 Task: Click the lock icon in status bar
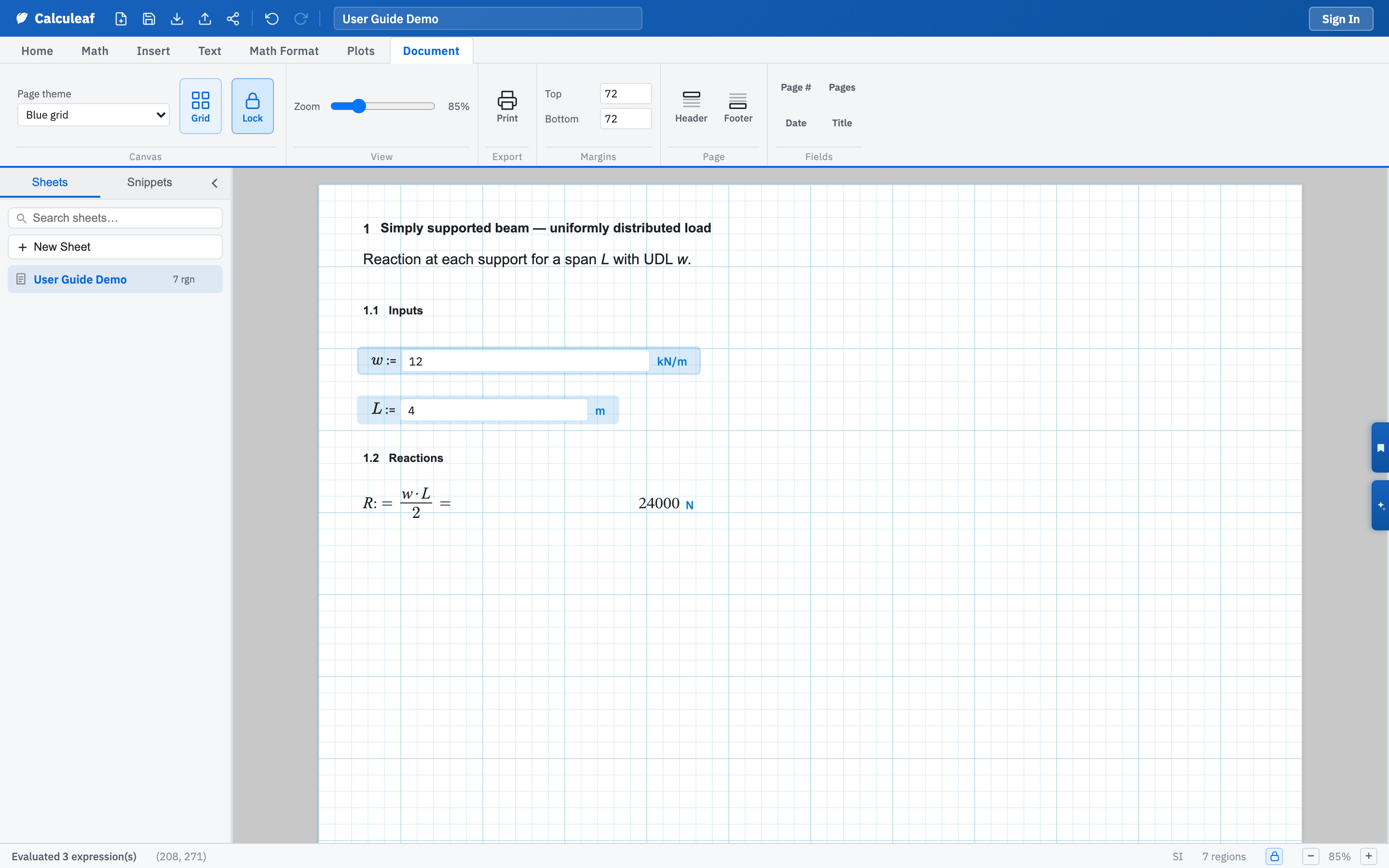(x=1274, y=856)
